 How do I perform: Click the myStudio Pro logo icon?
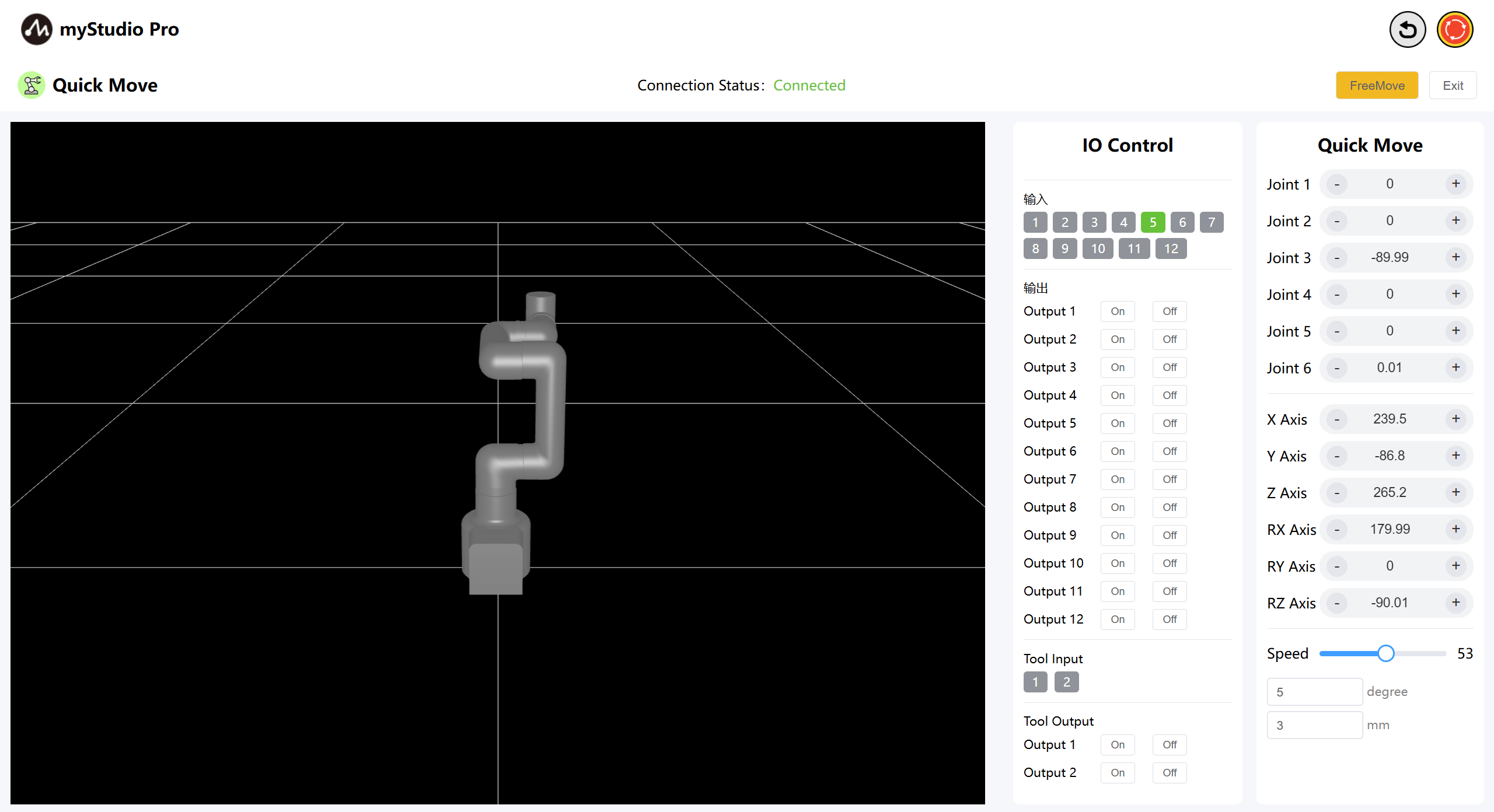click(x=36, y=29)
